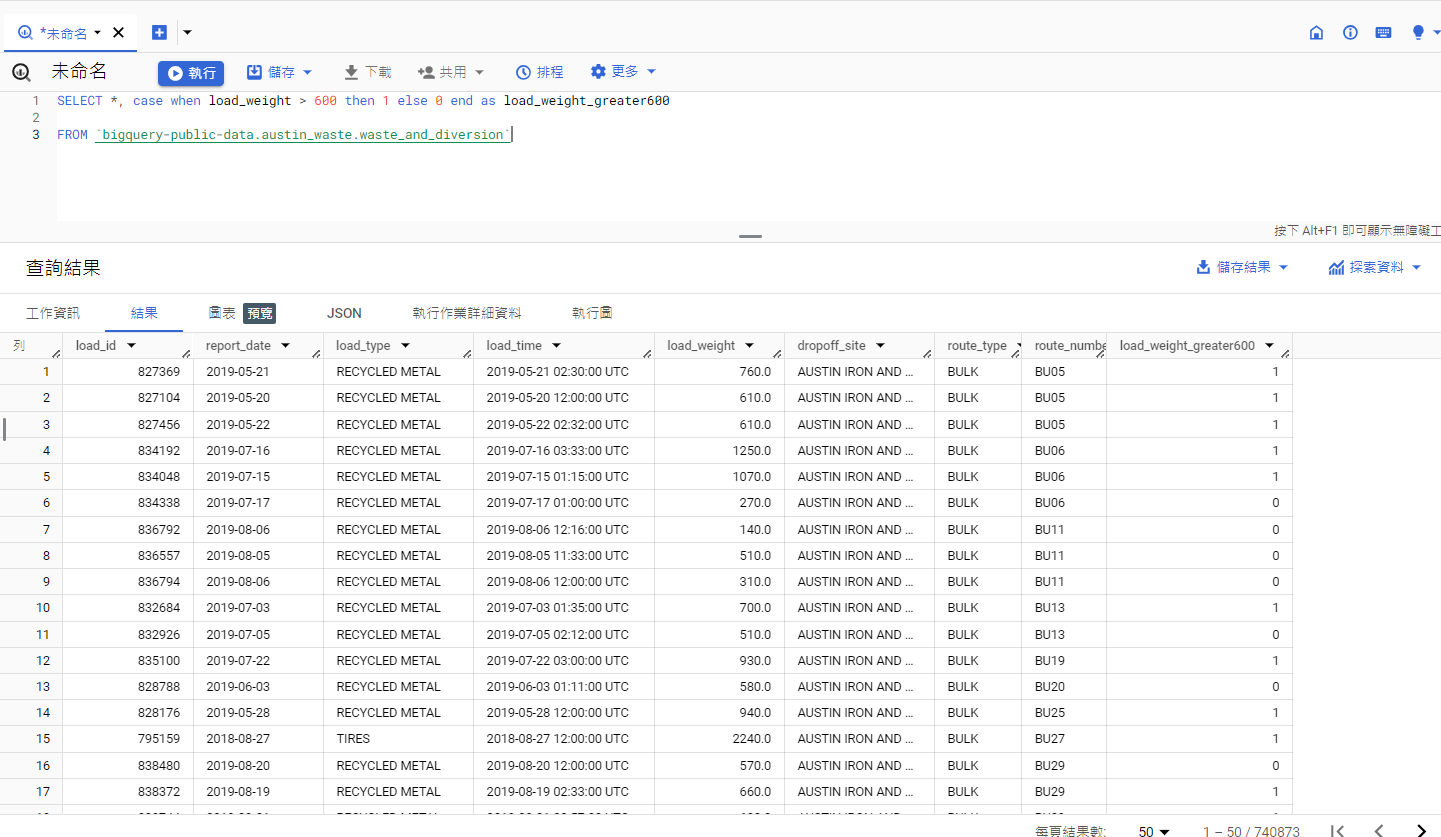Viewport: 1441px width, 837px height.
Task: Close the 未命名 query tab
Action: tap(118, 33)
